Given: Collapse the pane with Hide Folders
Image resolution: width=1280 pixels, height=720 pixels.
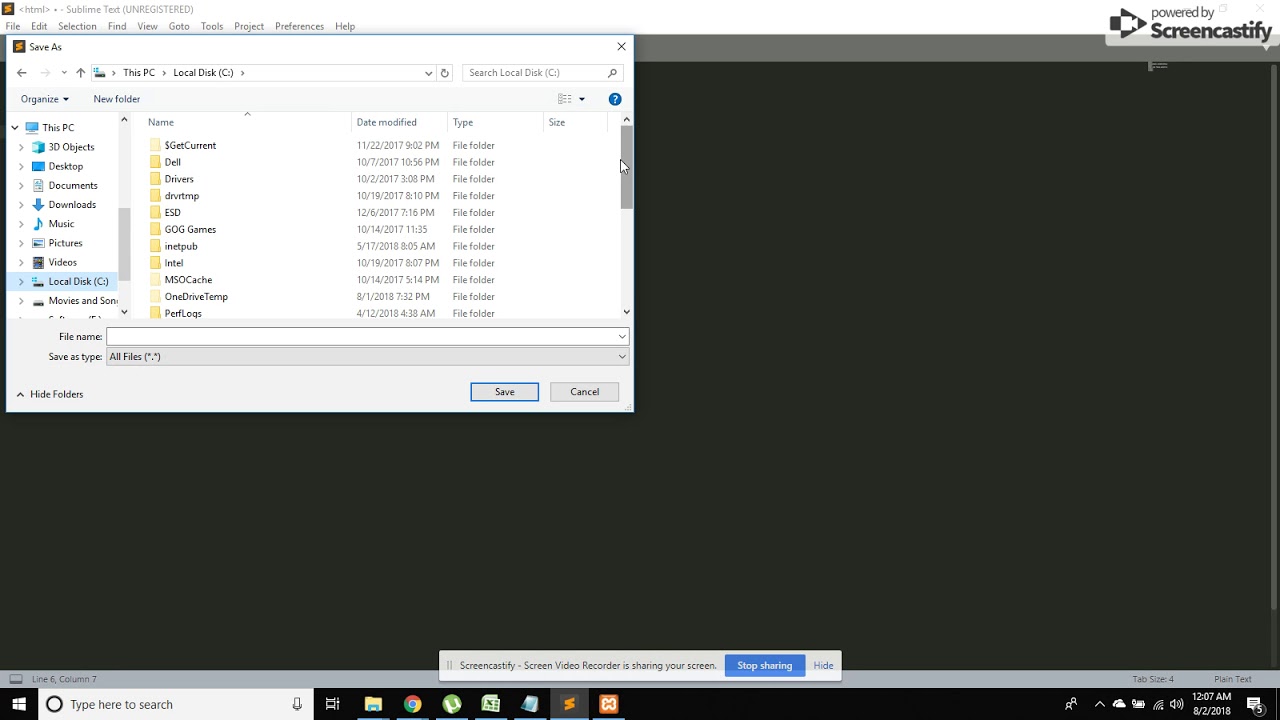Looking at the screenshot, I should coord(49,394).
